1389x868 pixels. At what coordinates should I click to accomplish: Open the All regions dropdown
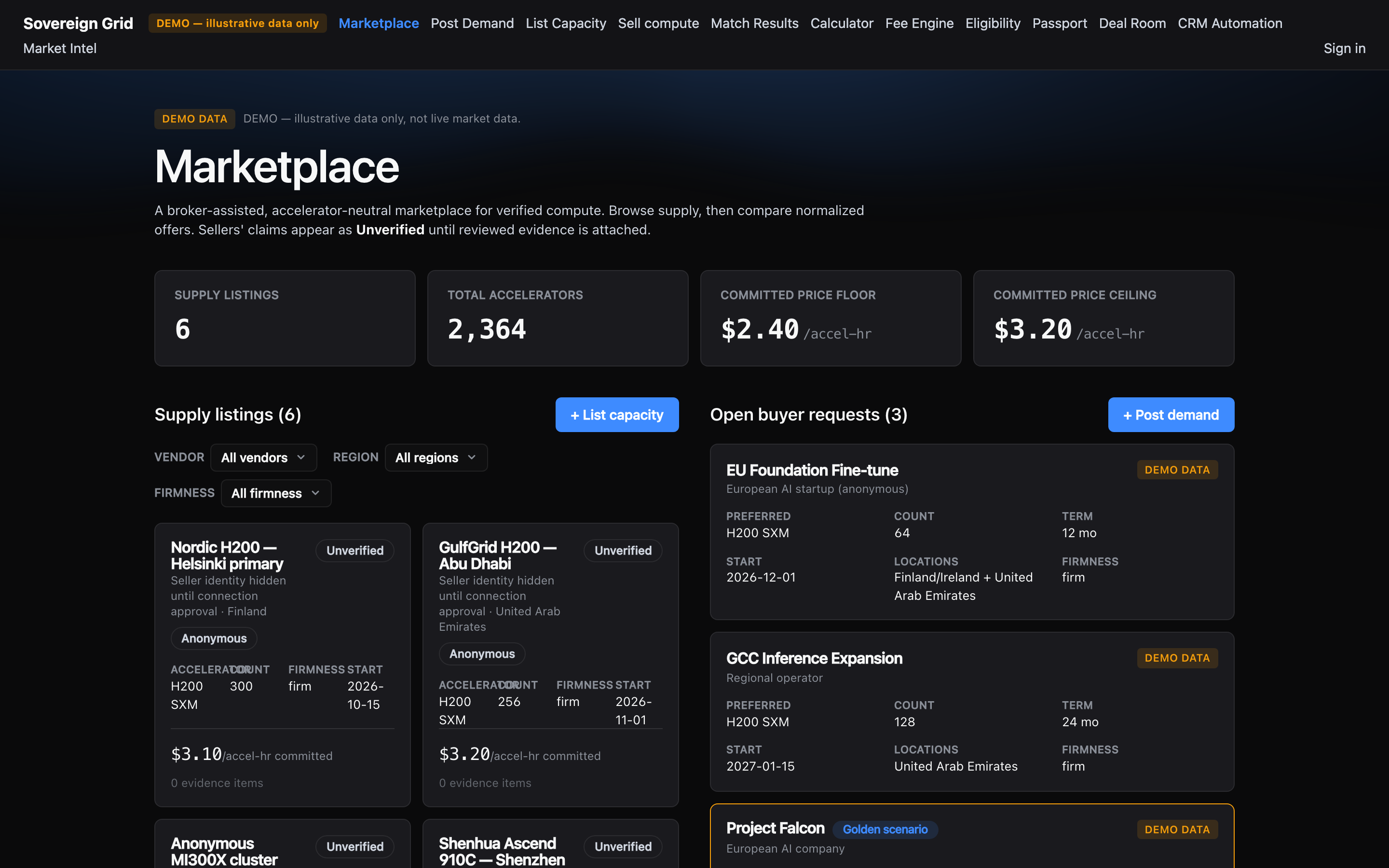point(436,458)
